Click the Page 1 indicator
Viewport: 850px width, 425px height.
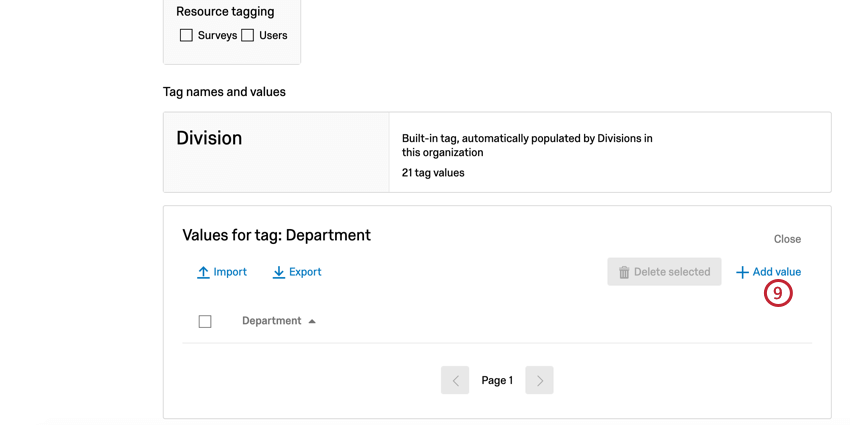coord(497,381)
